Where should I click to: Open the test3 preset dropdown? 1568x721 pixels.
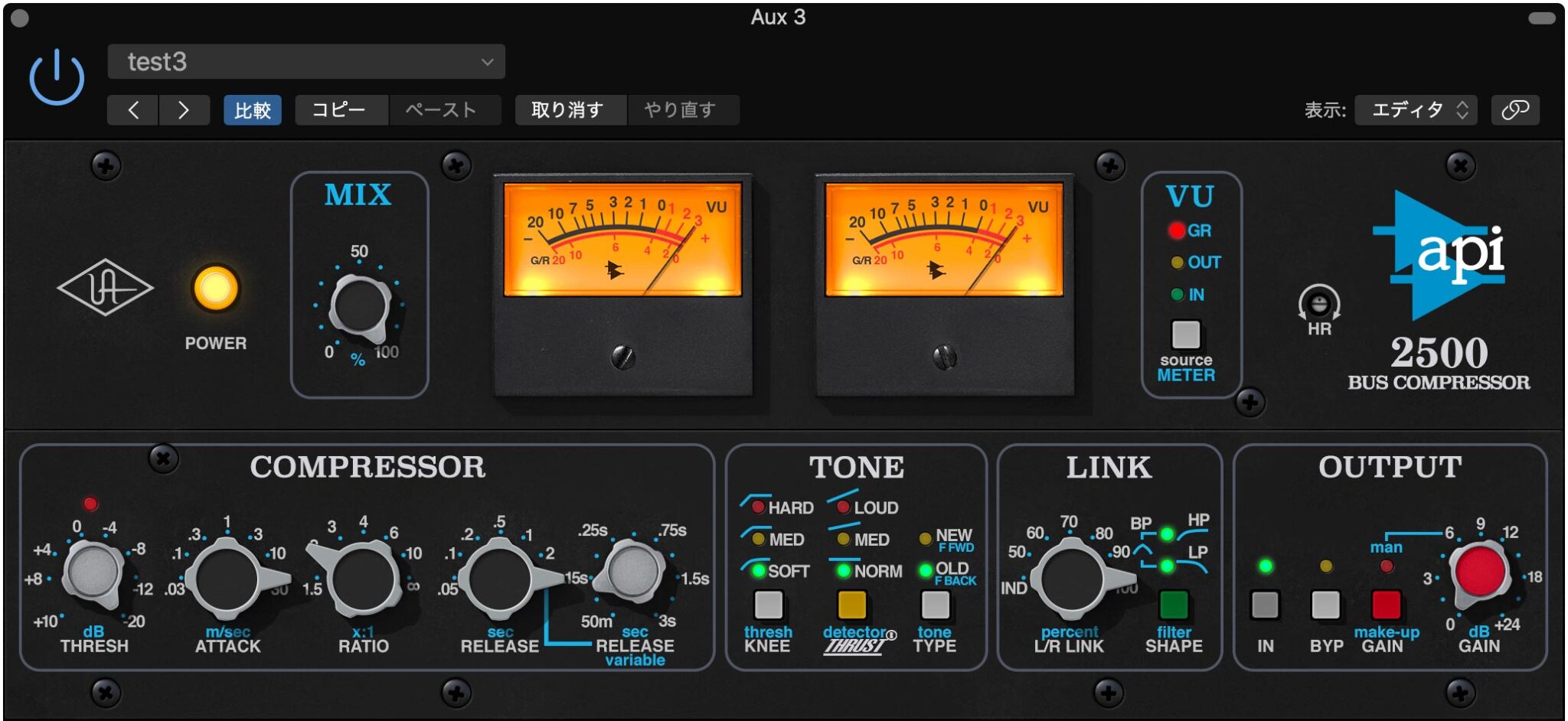point(306,62)
